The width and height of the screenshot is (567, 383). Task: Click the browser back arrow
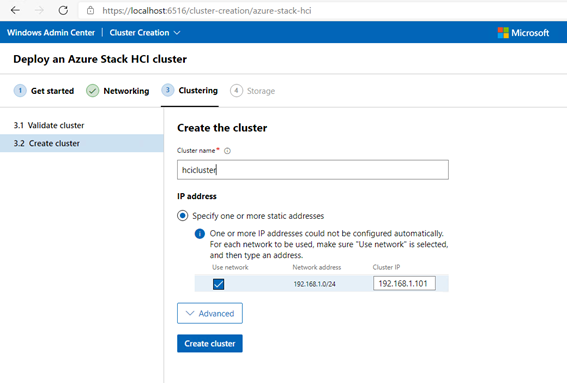[x=15, y=10]
